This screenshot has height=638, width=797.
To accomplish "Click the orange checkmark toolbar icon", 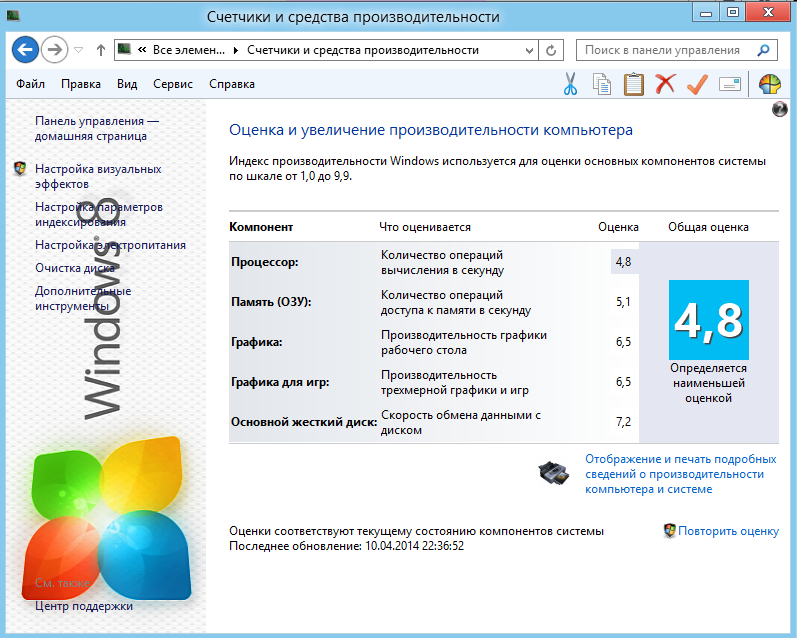I will 697,84.
